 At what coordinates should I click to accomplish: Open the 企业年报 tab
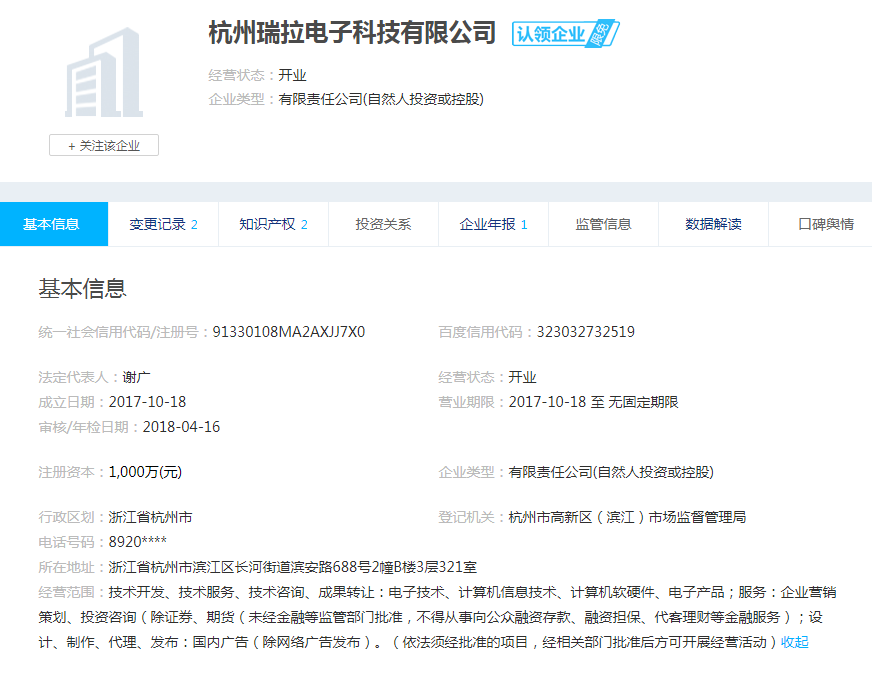click(493, 224)
